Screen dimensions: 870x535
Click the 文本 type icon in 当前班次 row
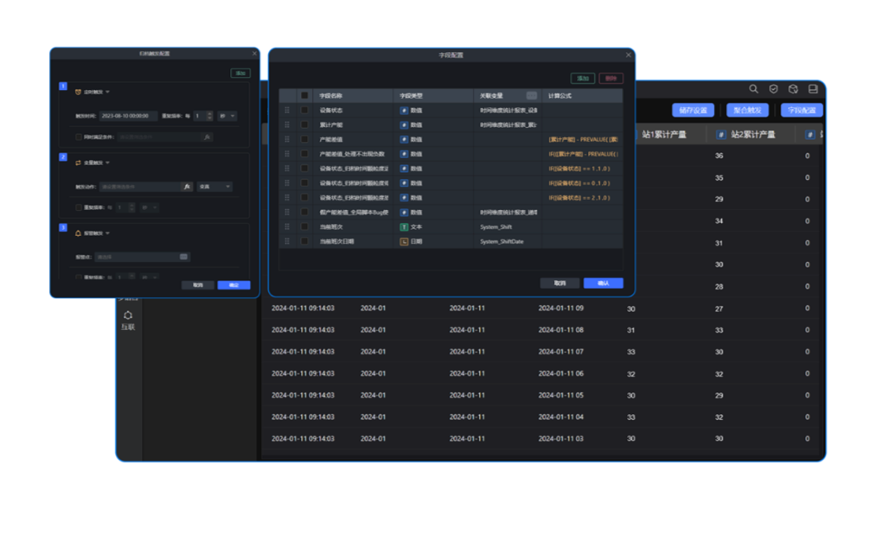[x=404, y=227]
